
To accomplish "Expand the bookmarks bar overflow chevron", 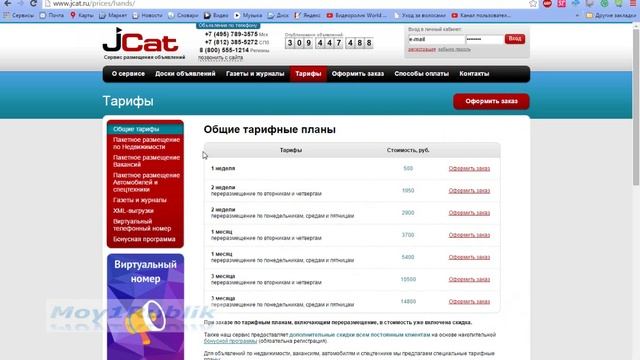I will click(577, 16).
